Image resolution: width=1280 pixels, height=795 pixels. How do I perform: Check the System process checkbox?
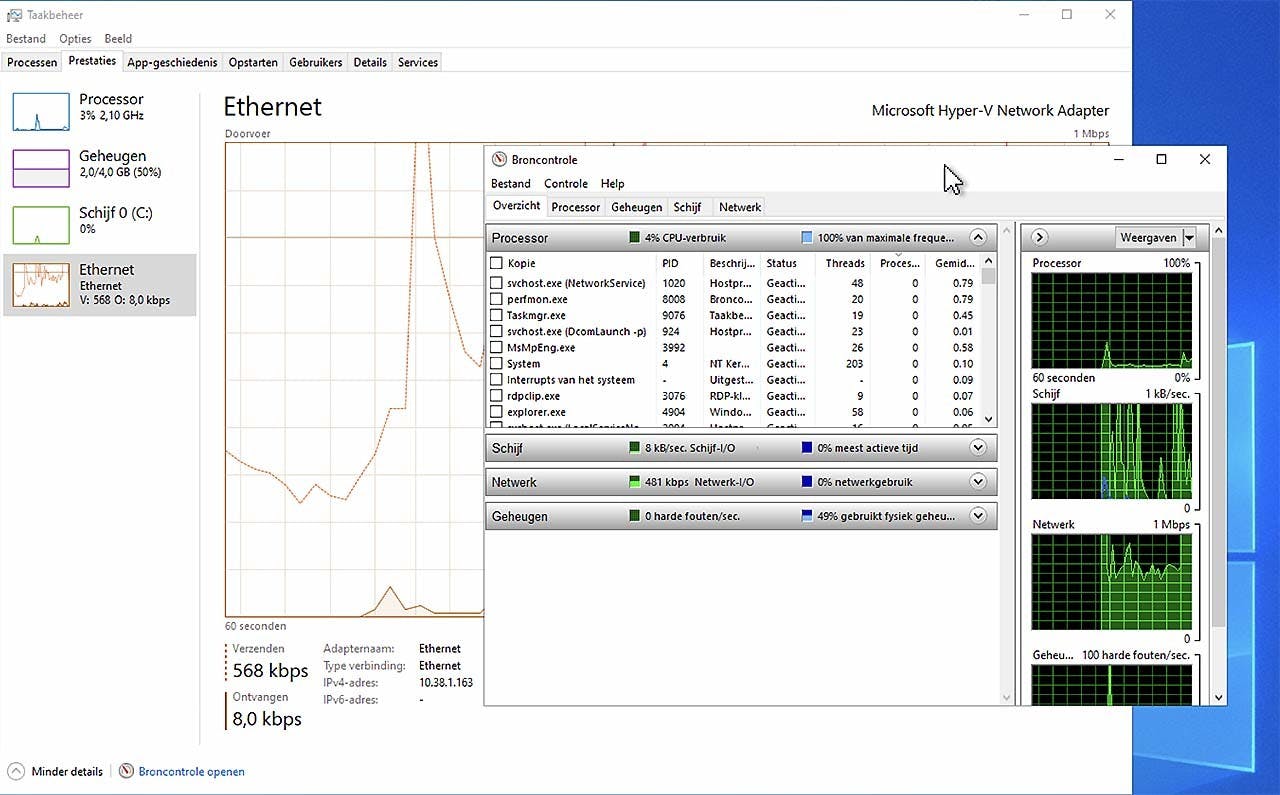pyautogui.click(x=496, y=363)
